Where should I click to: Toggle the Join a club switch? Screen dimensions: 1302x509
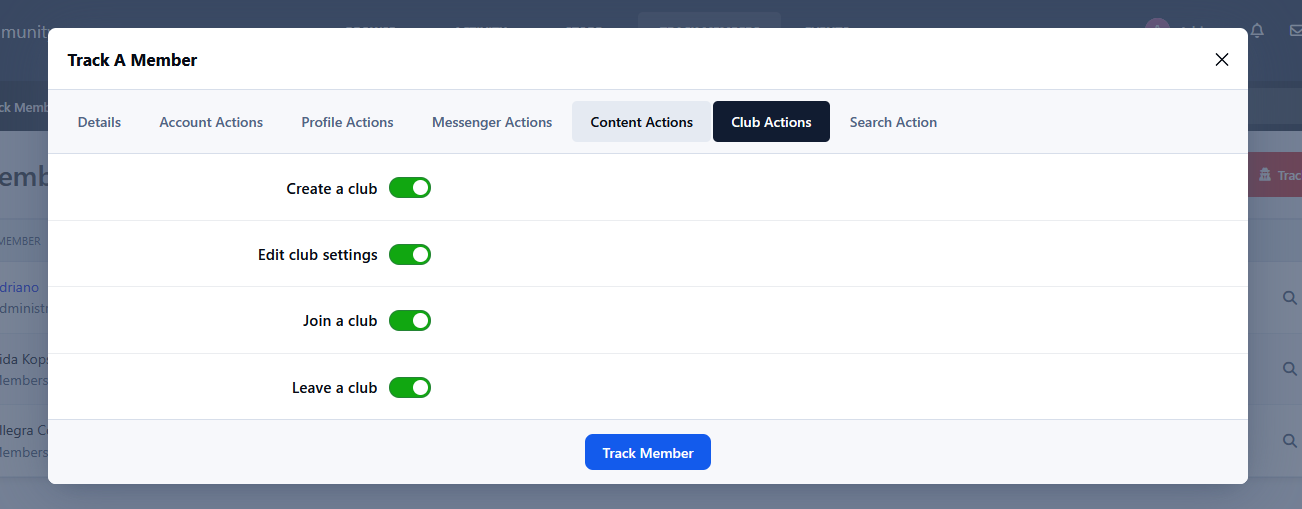(x=410, y=321)
